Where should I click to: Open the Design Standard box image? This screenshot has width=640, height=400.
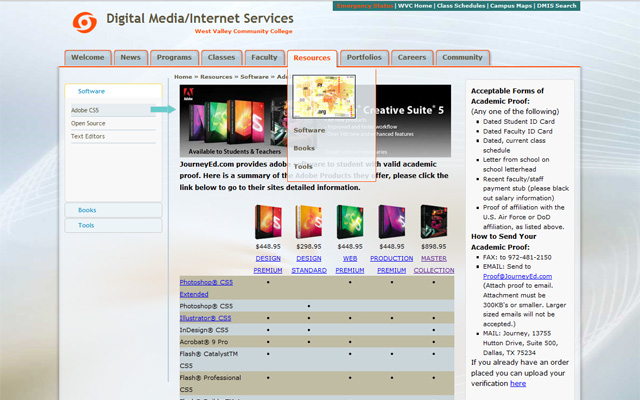tap(309, 222)
